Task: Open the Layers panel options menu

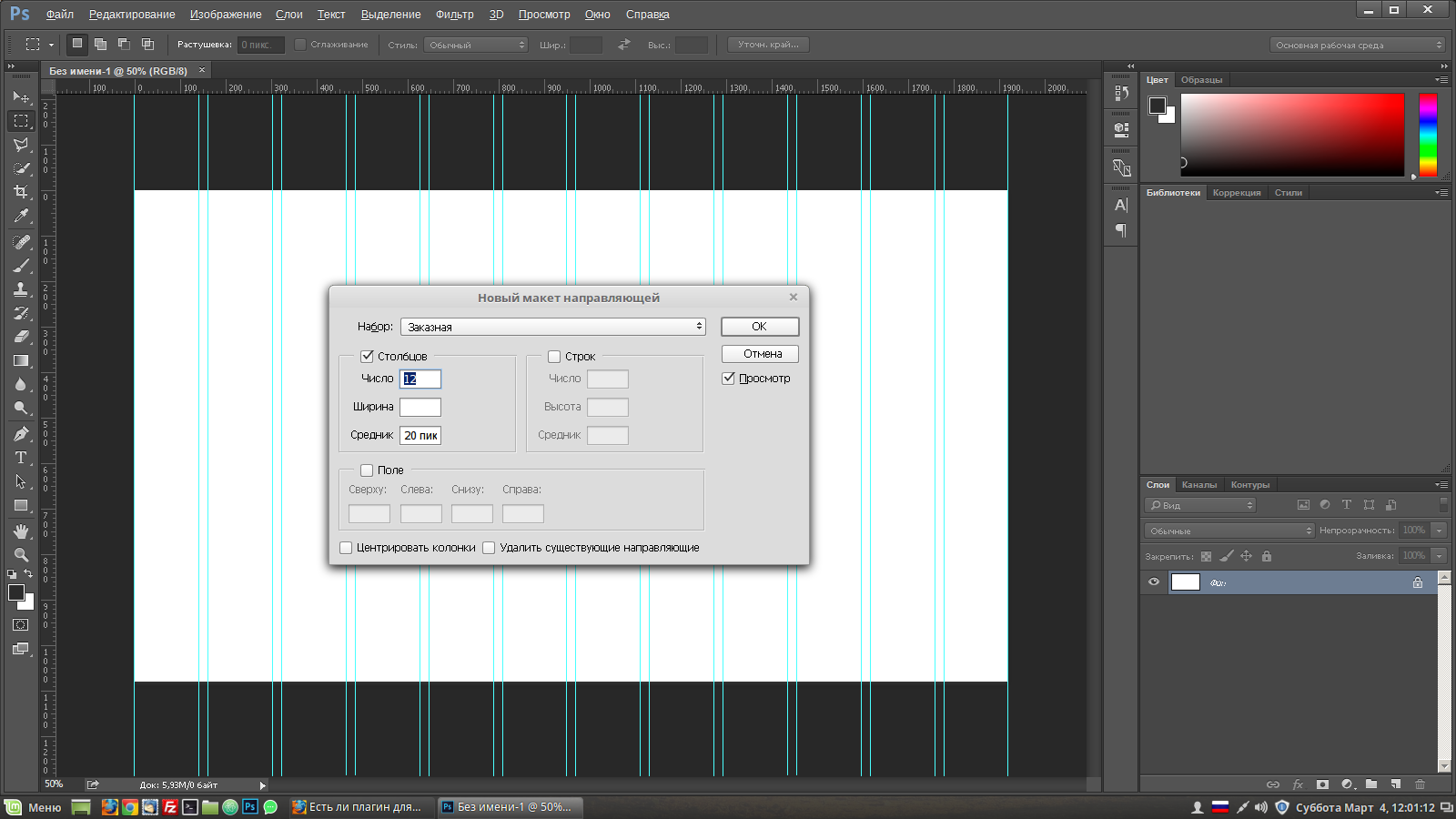Action: (x=1441, y=485)
